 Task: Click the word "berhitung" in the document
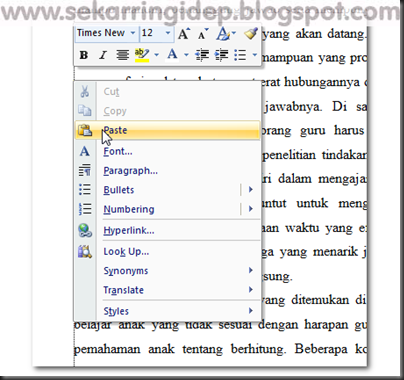pyautogui.click(x=258, y=349)
